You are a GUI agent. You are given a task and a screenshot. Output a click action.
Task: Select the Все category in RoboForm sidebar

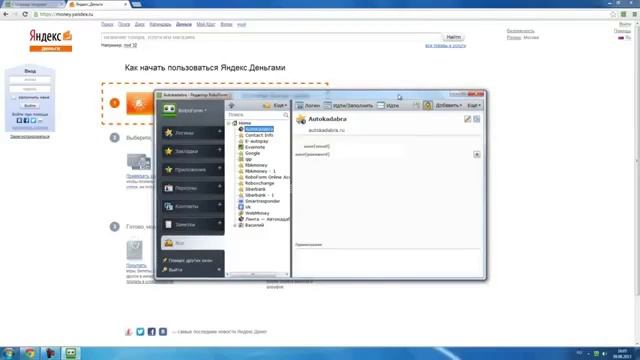pos(192,243)
